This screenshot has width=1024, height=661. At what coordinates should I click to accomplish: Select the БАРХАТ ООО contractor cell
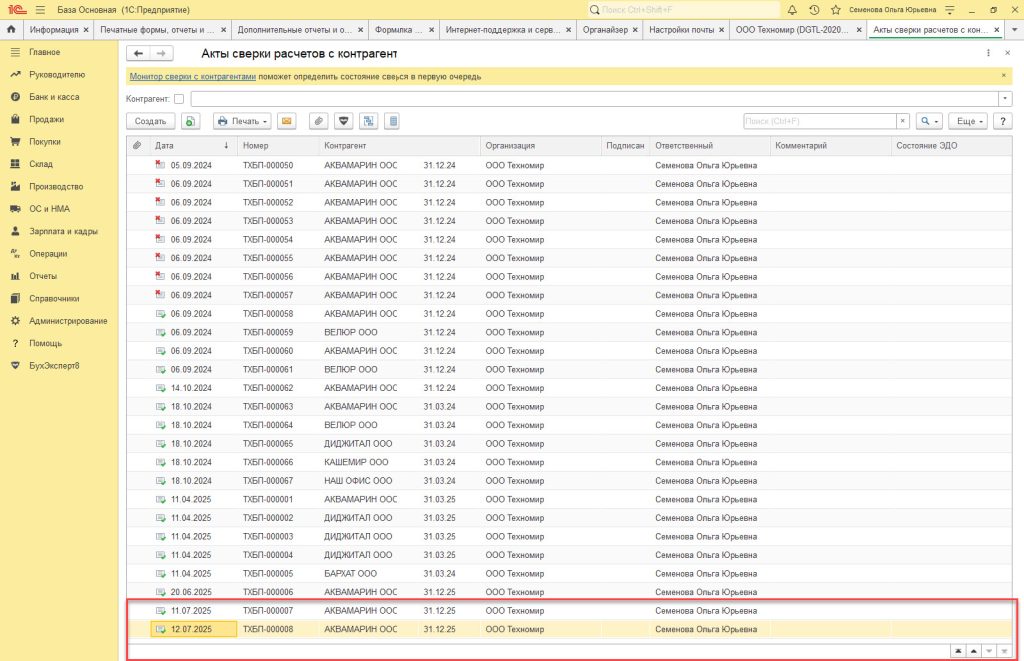click(x=350, y=573)
